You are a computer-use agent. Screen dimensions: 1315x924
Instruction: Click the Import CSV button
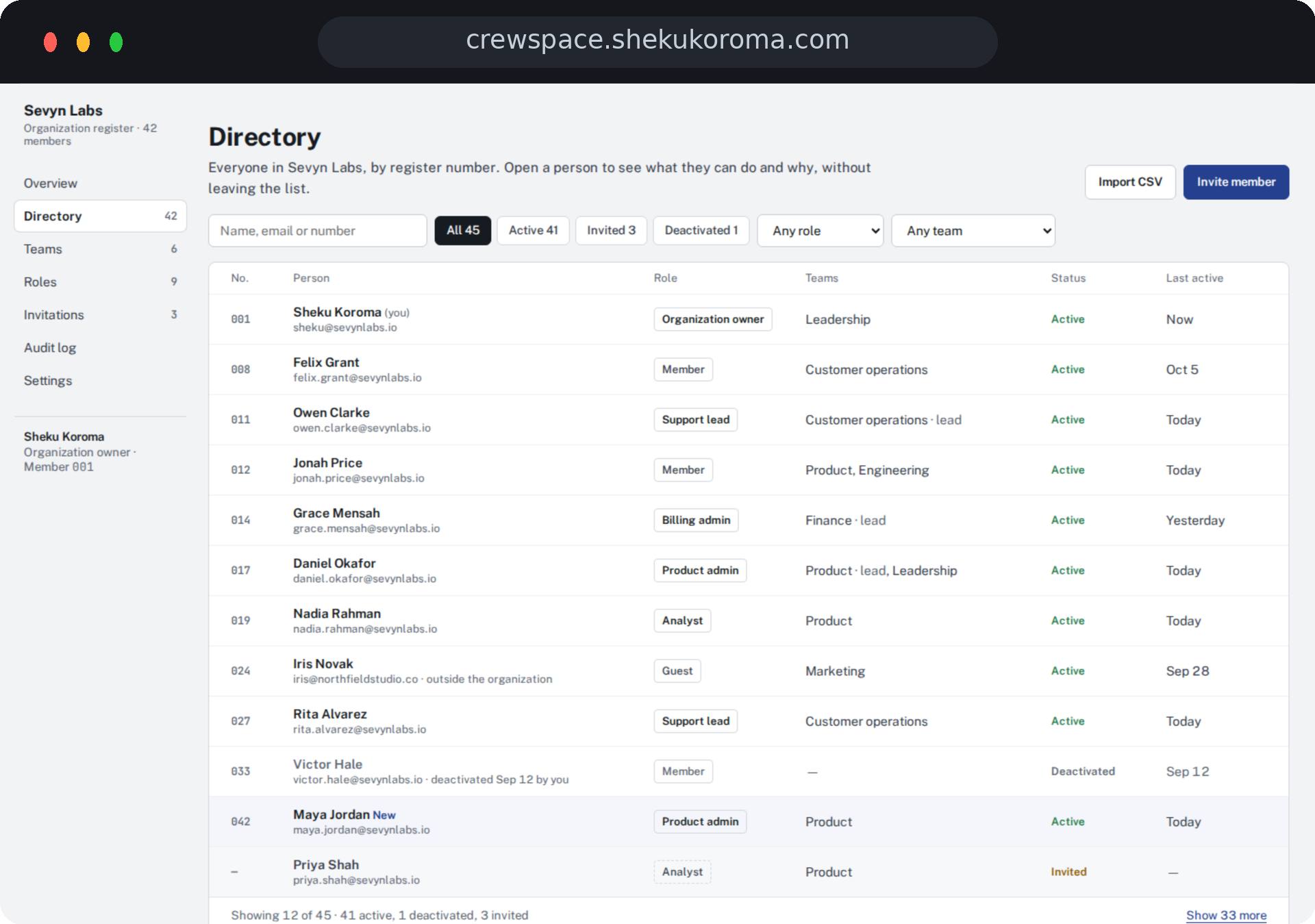1130,182
